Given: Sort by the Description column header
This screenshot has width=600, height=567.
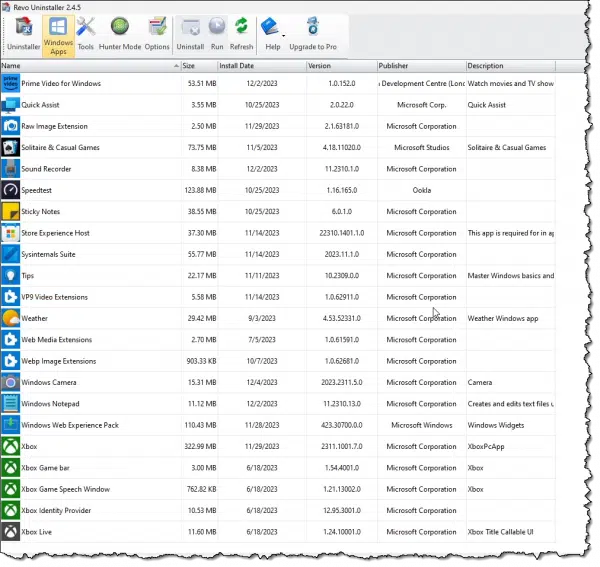Looking at the screenshot, I should 511,66.
